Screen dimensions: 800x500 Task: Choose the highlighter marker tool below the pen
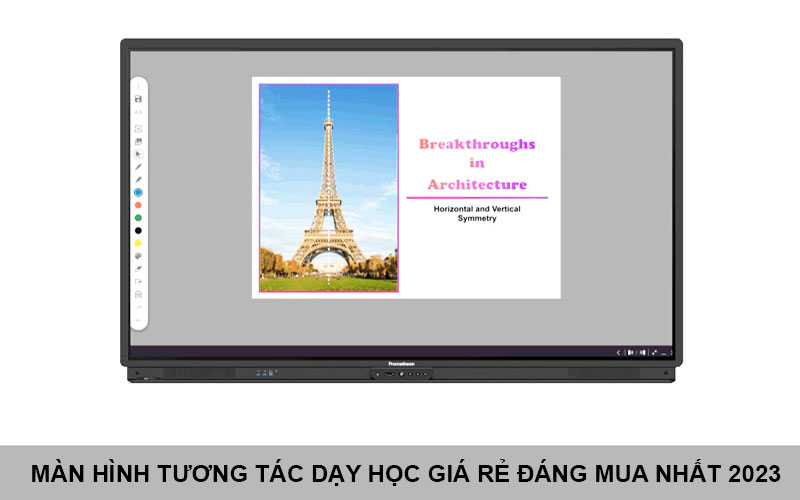[x=138, y=180]
